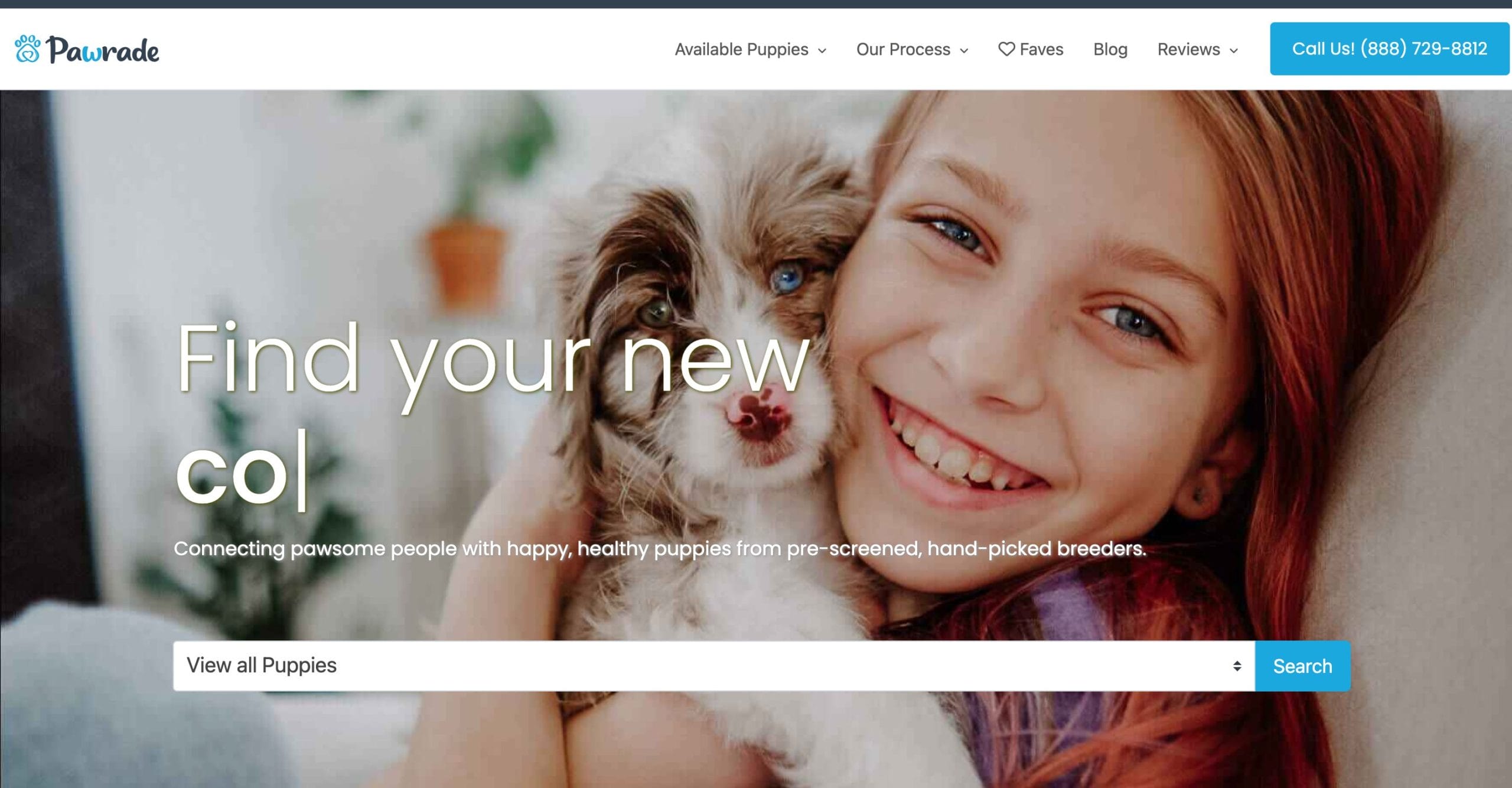Go to the Faves page

coord(1031,50)
